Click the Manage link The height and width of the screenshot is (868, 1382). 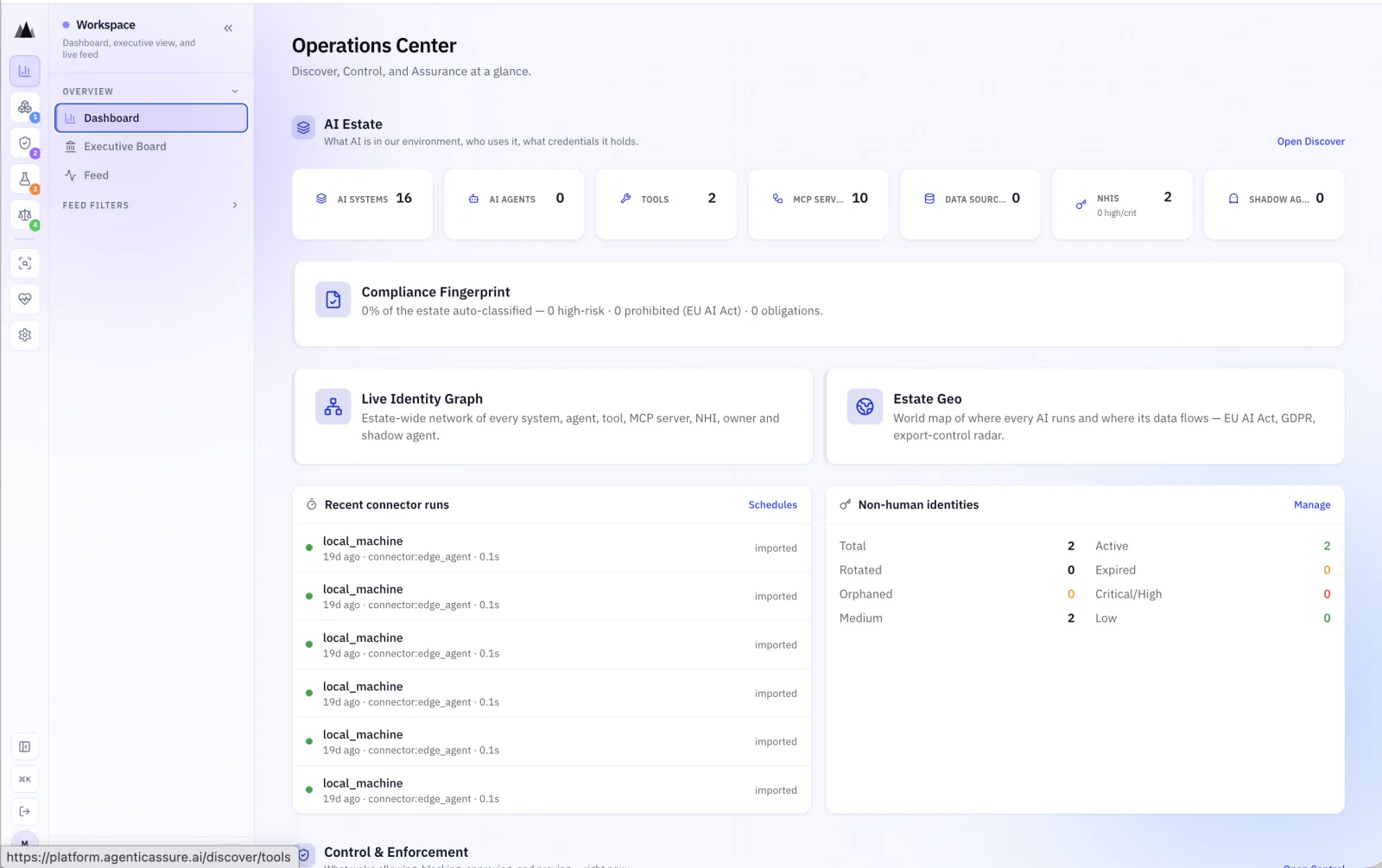[x=1312, y=505]
